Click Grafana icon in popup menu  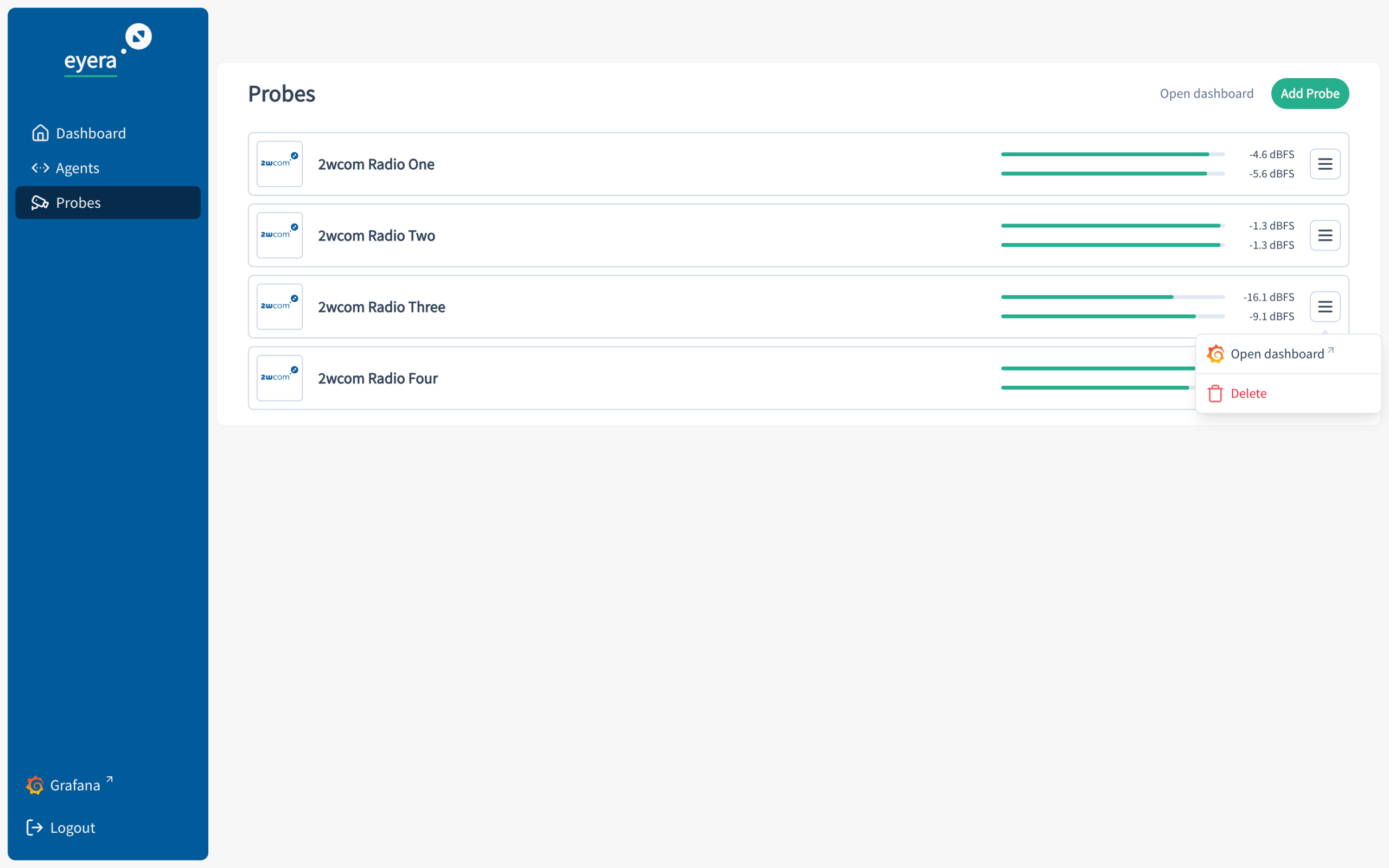click(x=1216, y=354)
